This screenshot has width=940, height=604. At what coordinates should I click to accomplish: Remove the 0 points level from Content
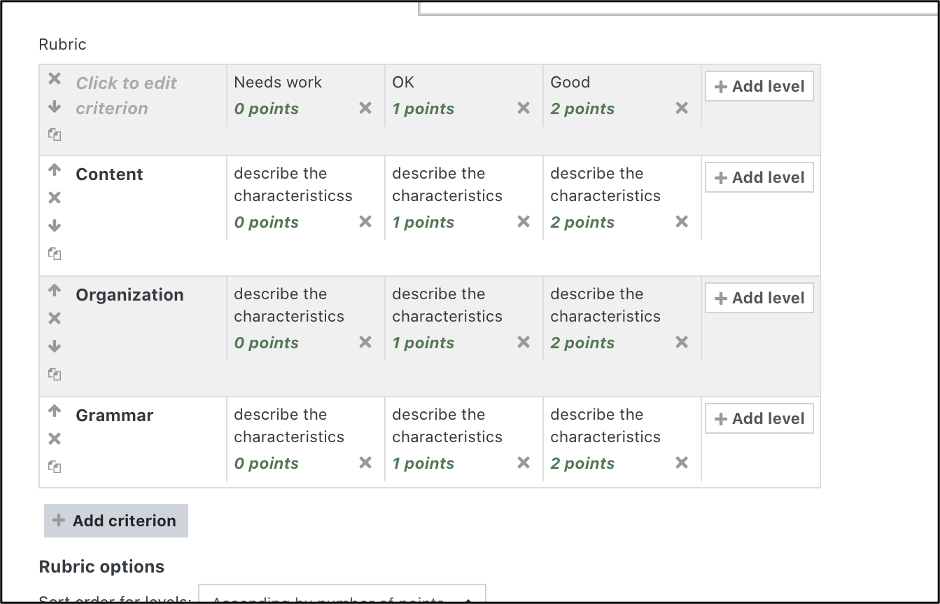(x=363, y=222)
